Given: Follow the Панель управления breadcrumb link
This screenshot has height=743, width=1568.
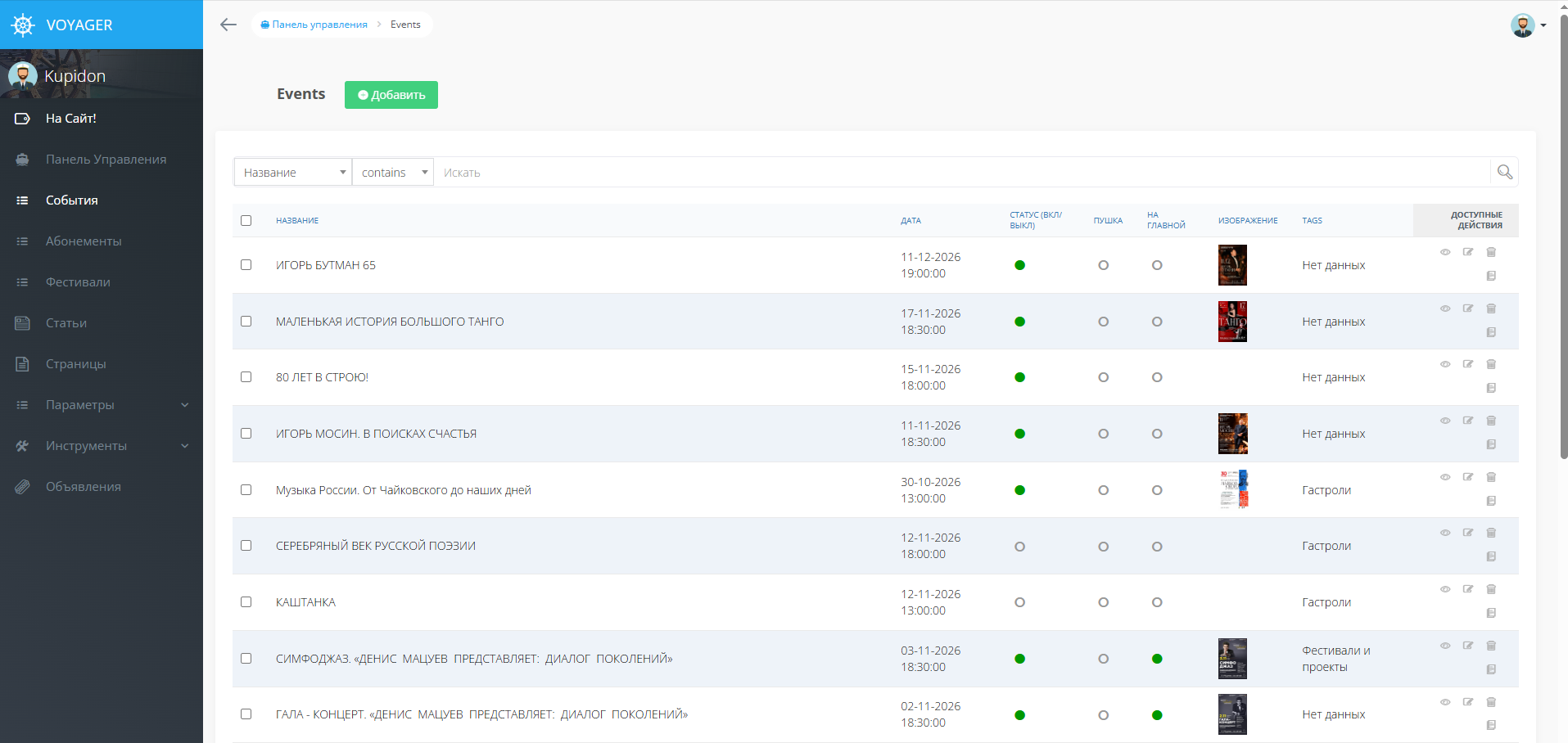Looking at the screenshot, I should (x=314, y=25).
